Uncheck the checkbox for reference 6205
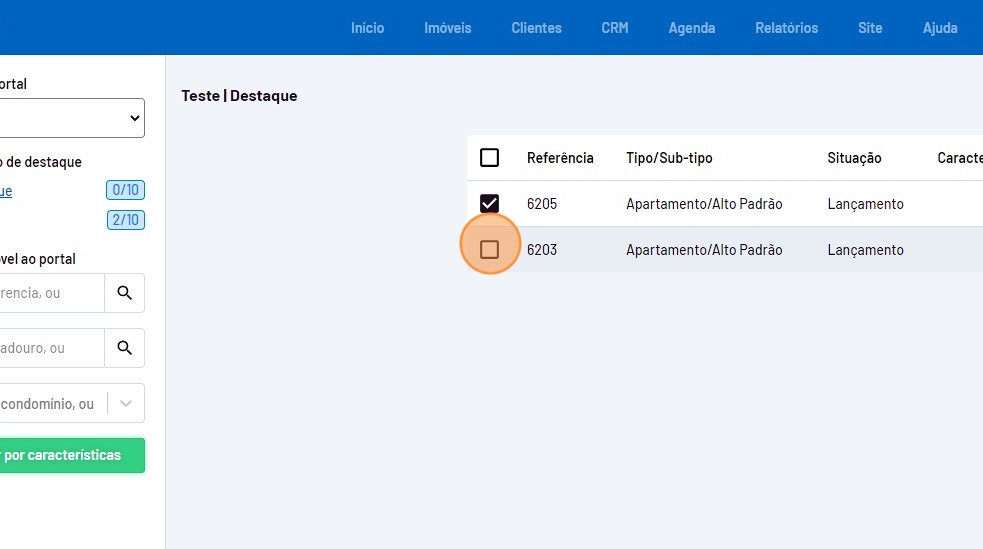This screenshot has height=549, width=983. 489,204
